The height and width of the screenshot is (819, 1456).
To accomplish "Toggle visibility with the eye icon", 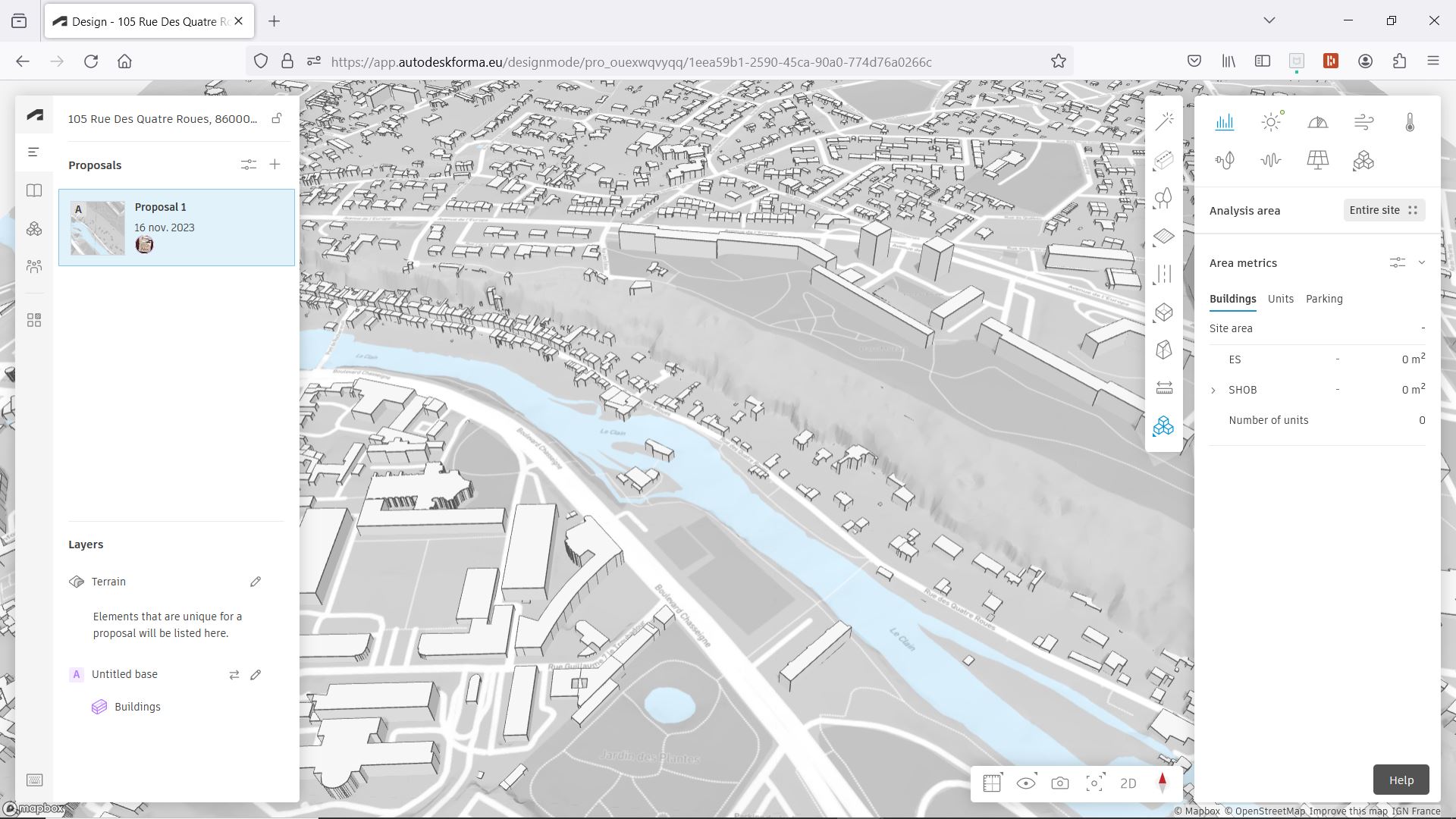I will (x=1025, y=783).
